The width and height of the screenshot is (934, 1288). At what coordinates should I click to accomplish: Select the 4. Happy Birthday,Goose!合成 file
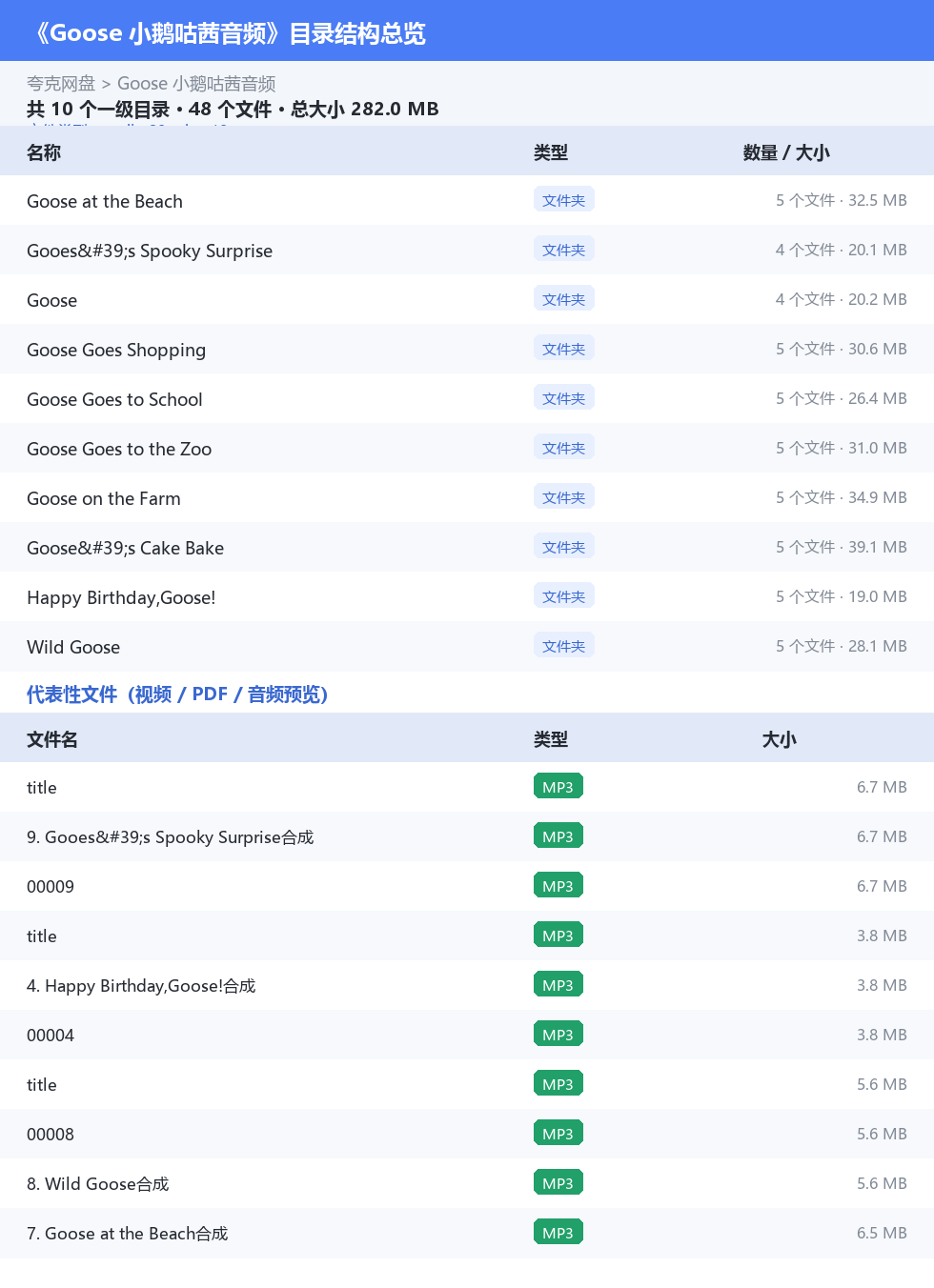(141, 986)
